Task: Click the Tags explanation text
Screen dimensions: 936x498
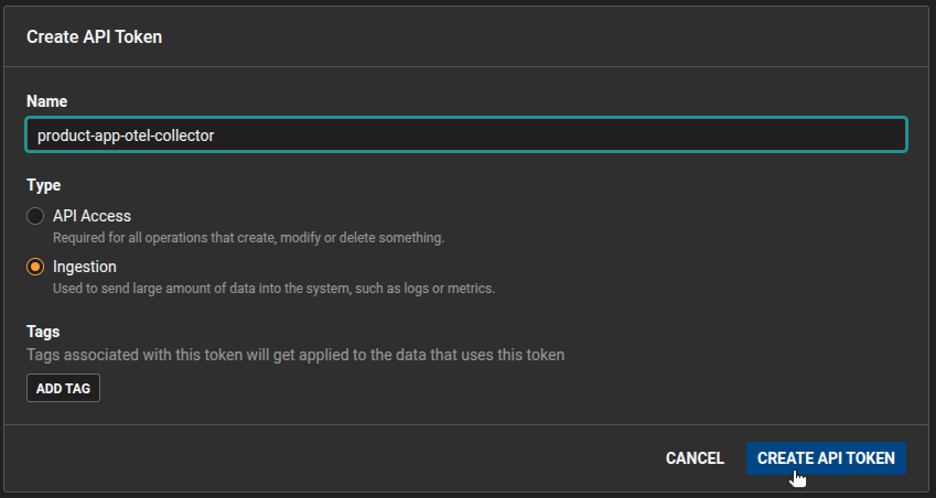Action: pyautogui.click(x=295, y=355)
